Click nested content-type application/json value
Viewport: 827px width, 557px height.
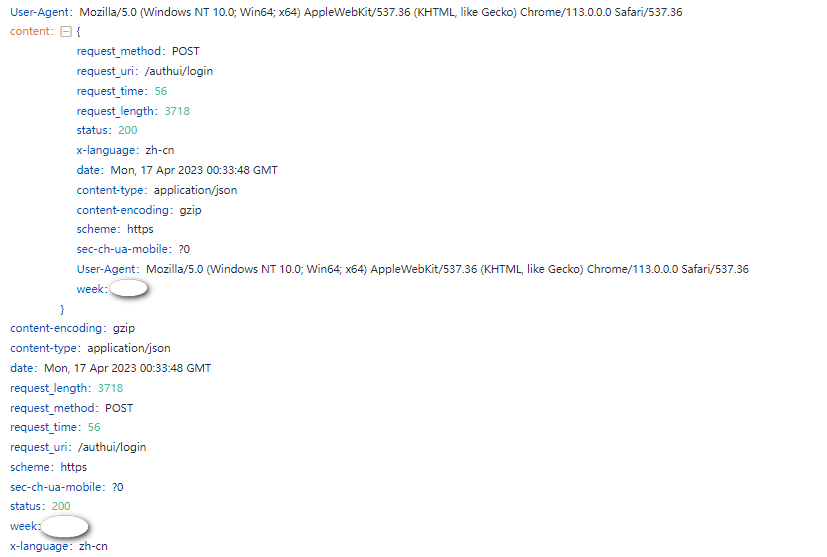(x=196, y=190)
